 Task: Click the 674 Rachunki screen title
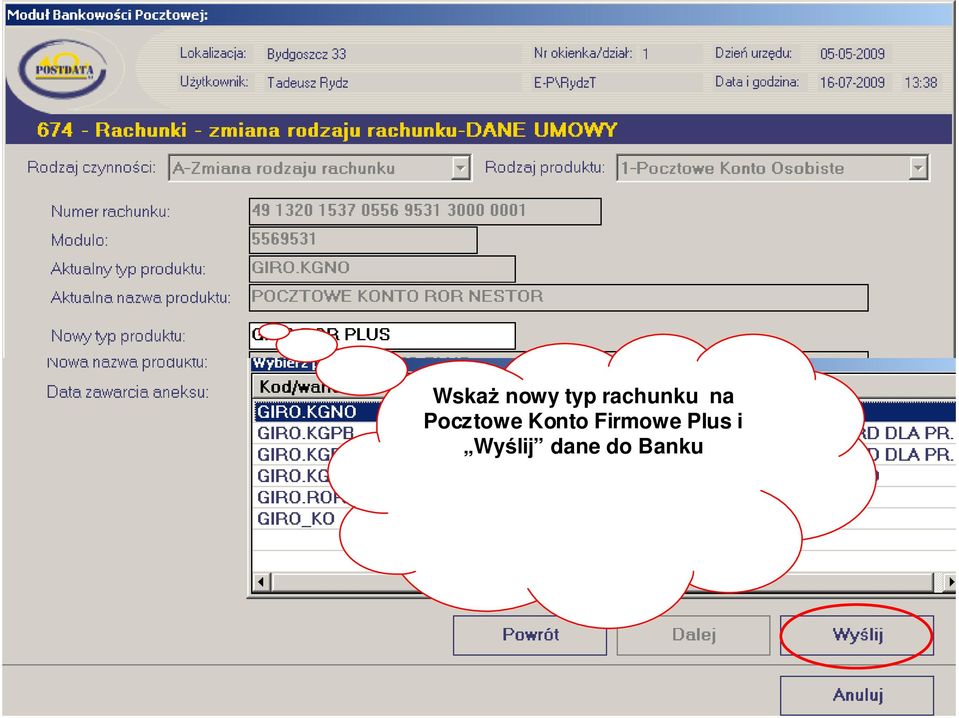click(x=327, y=130)
